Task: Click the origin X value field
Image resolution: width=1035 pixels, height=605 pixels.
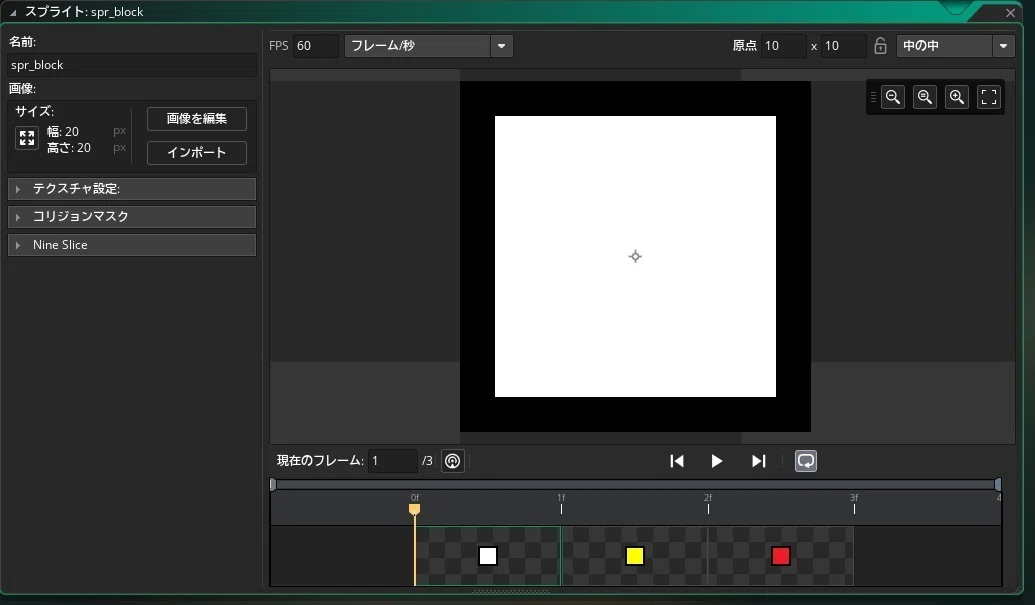Action: point(783,46)
